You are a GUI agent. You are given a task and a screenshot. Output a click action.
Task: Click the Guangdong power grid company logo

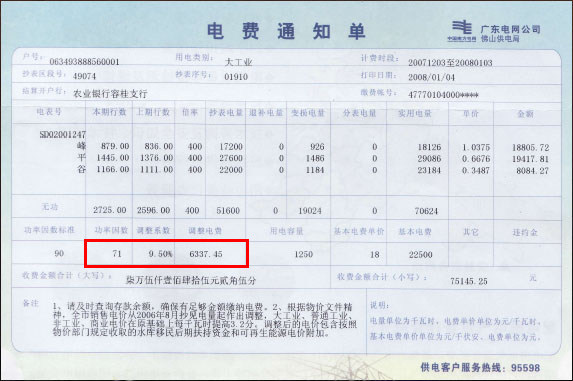(494, 32)
